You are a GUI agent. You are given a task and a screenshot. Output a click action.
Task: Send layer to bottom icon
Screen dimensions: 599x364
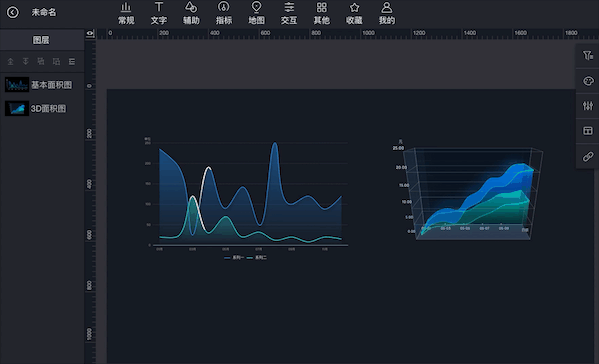point(26,61)
